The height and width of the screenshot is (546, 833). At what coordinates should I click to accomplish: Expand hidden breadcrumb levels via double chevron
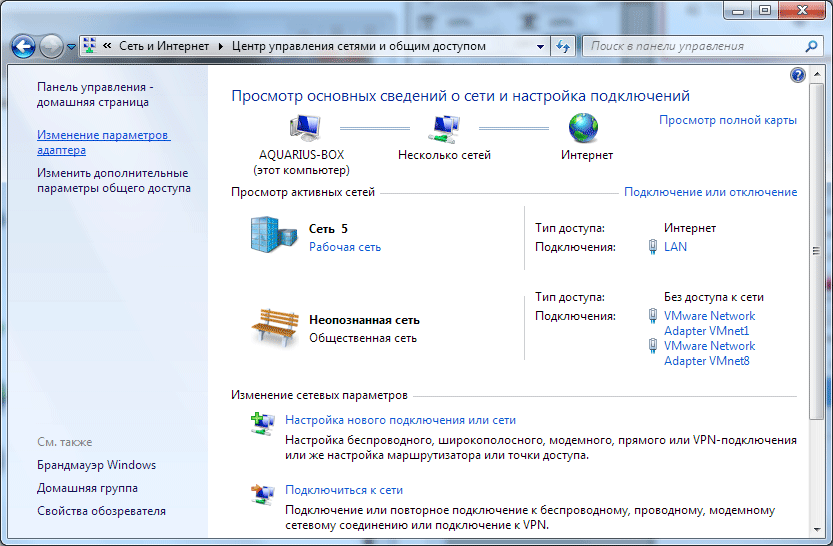pyautogui.click(x=107, y=46)
